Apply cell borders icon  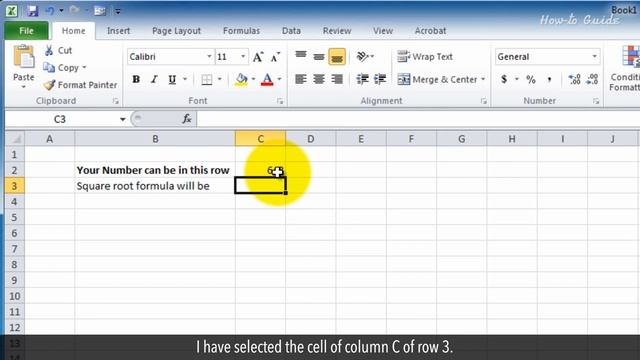point(207,79)
